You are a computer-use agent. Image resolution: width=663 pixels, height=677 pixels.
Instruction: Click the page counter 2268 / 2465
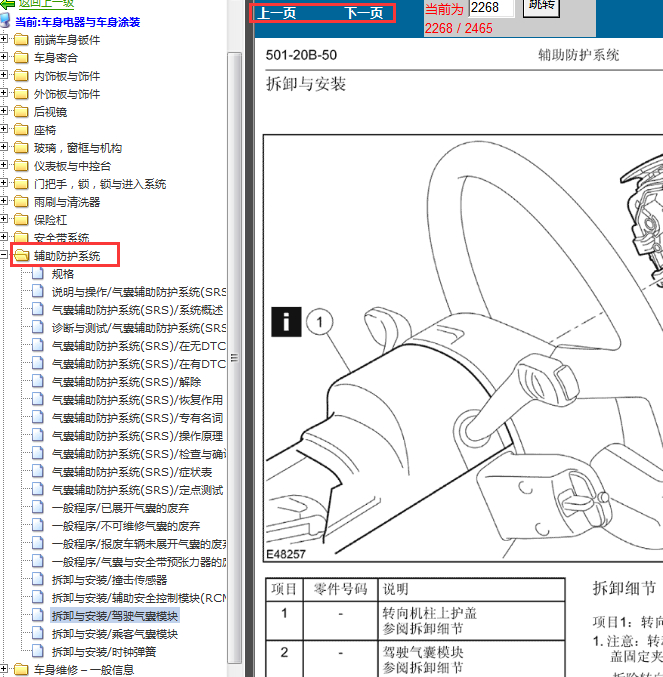(458, 28)
